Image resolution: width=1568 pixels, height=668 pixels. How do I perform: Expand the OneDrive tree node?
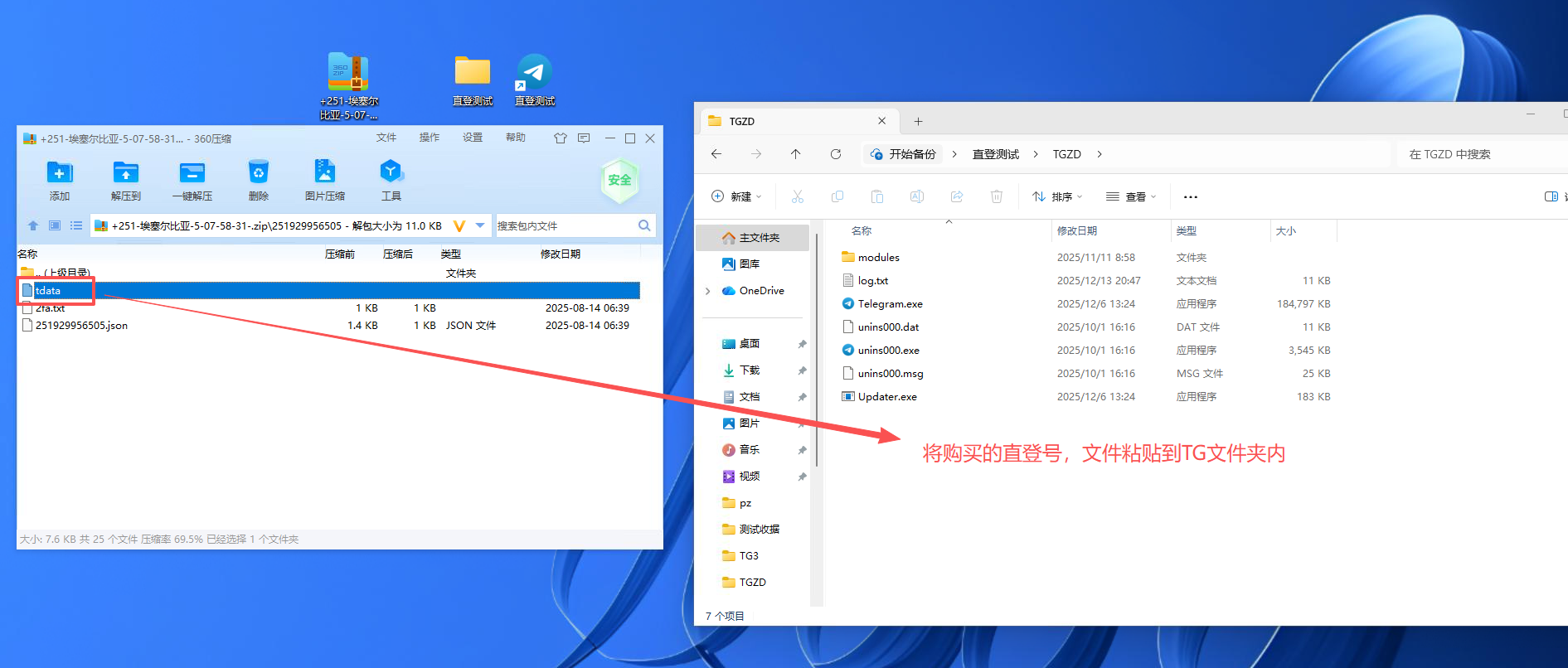(x=708, y=291)
